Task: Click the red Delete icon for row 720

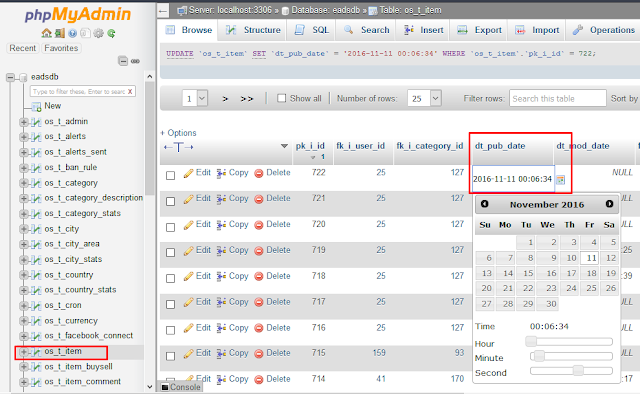Action: pos(259,225)
